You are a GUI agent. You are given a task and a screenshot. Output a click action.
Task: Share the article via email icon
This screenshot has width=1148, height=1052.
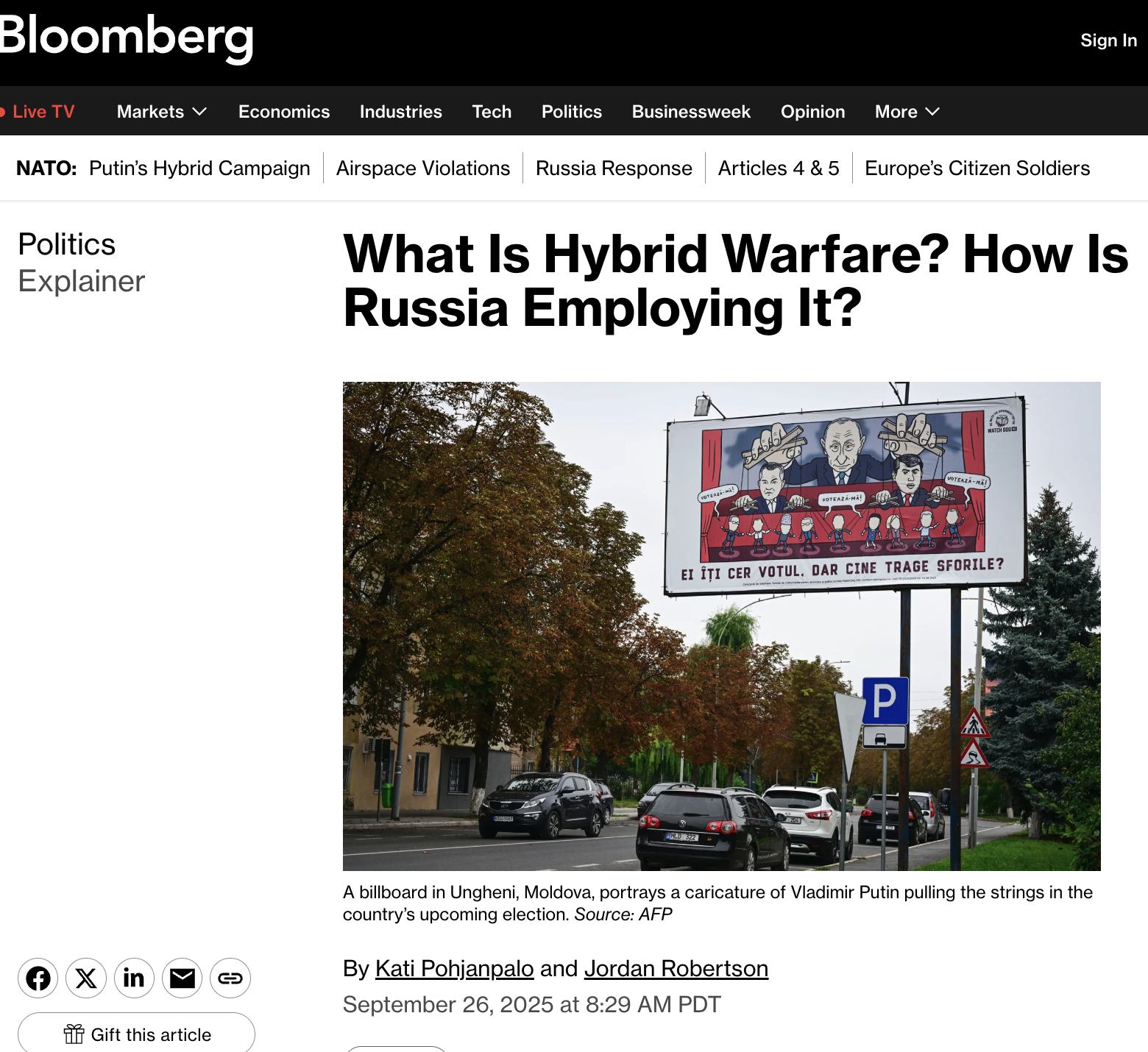click(183, 978)
